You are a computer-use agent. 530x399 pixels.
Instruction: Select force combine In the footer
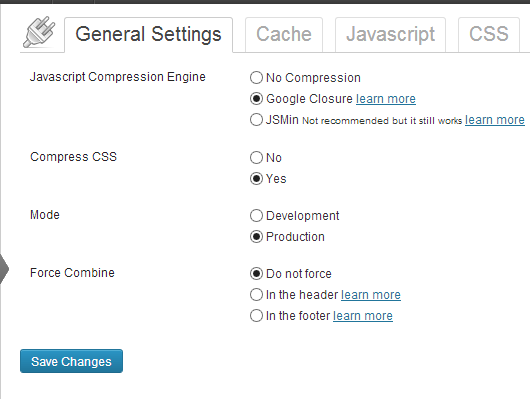tap(256, 316)
